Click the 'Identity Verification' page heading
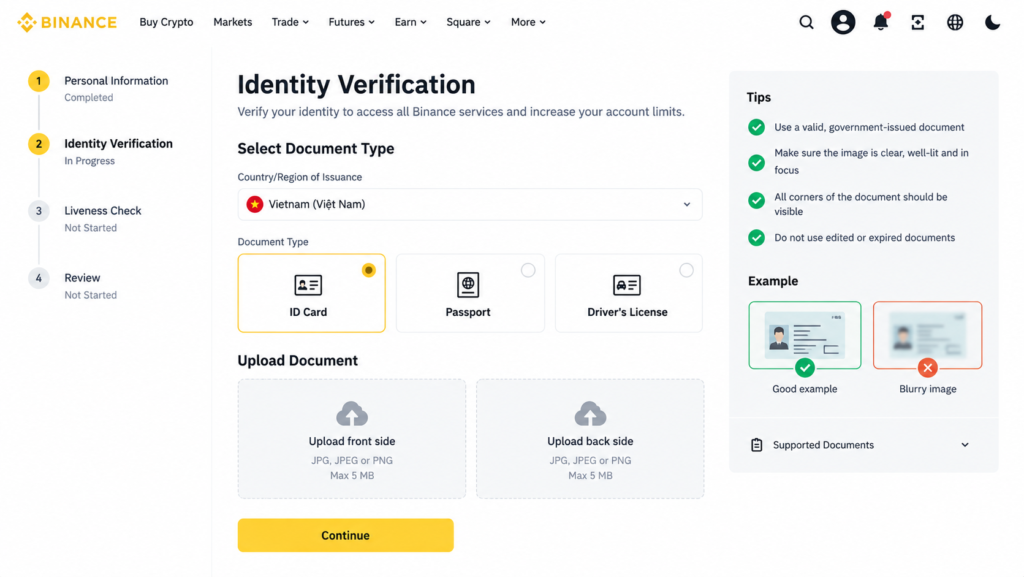 (356, 85)
